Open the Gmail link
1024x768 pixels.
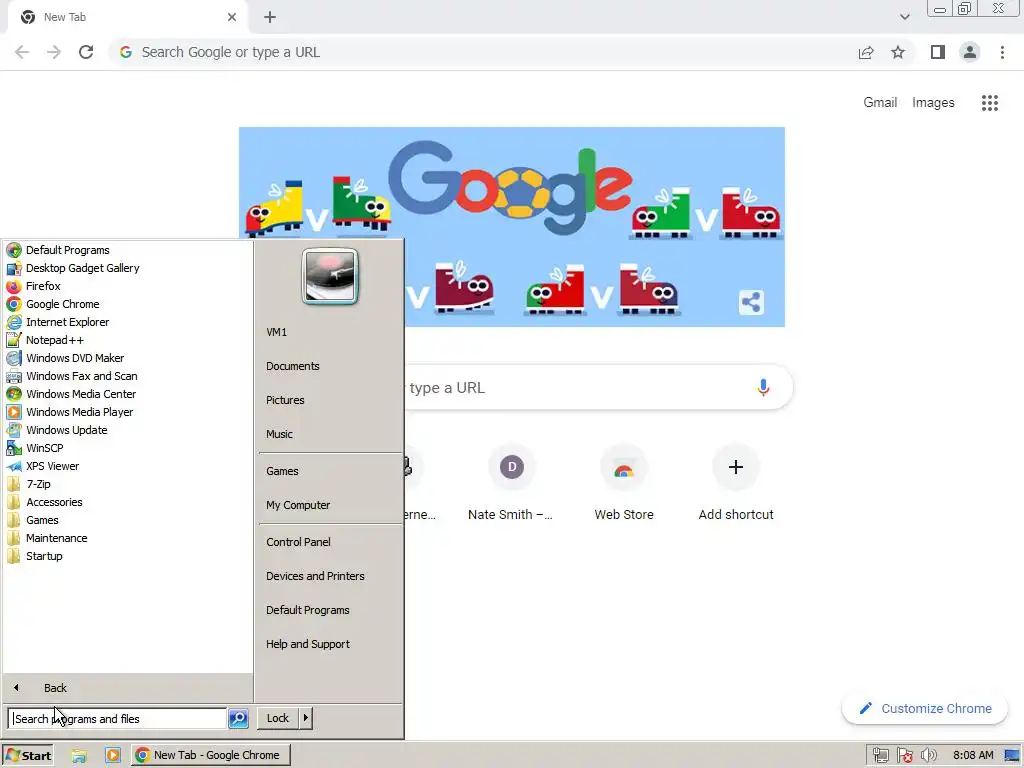(x=880, y=103)
